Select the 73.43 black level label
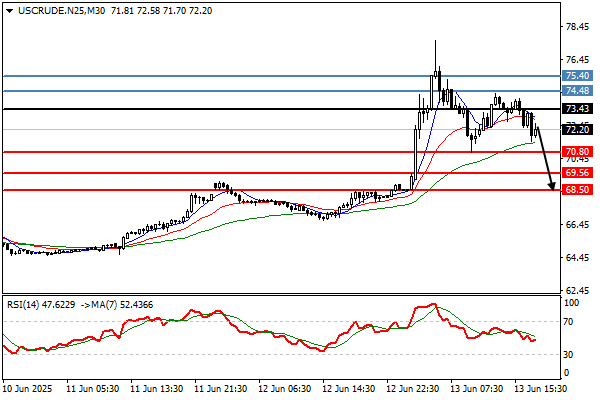The width and height of the screenshot is (600, 400). click(577, 109)
